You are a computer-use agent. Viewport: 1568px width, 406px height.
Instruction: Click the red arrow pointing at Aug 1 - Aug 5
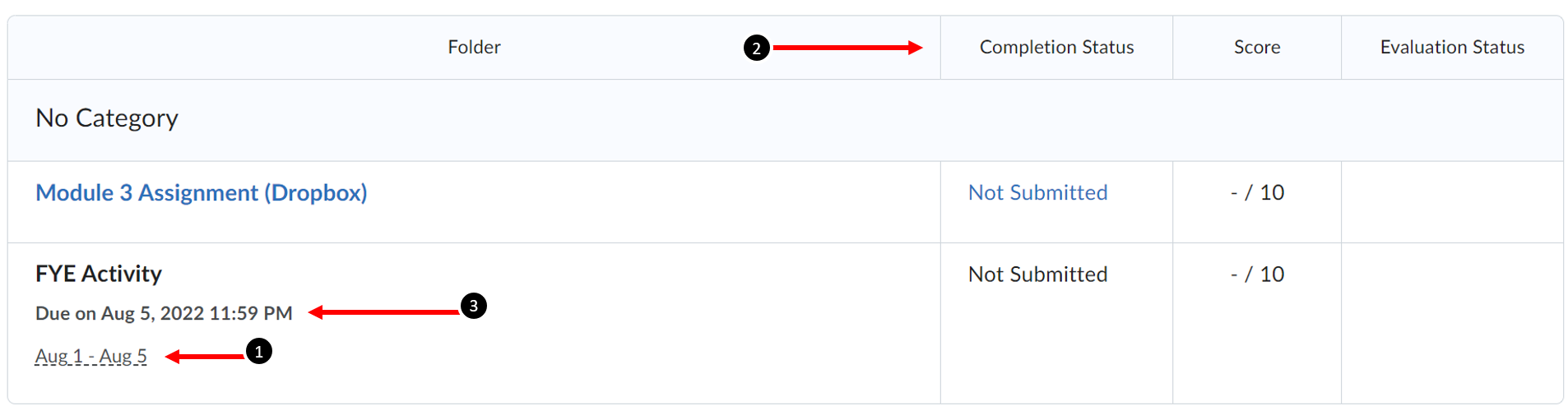pyautogui.click(x=205, y=356)
